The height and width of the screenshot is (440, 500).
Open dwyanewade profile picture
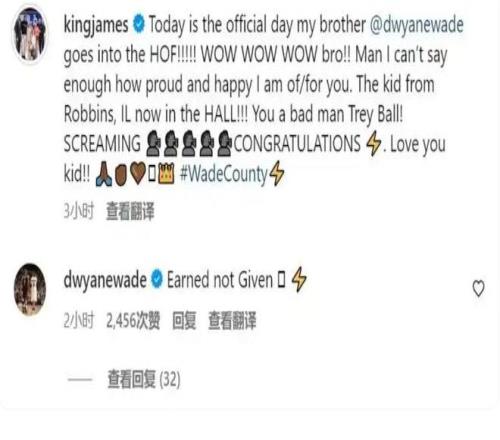click(x=30, y=289)
